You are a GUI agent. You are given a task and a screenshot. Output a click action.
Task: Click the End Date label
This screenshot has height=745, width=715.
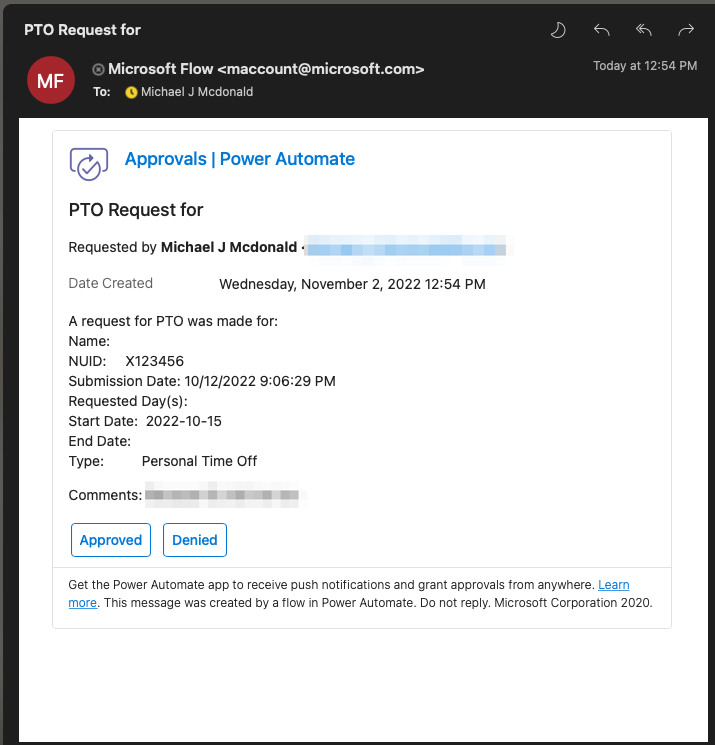(100, 441)
